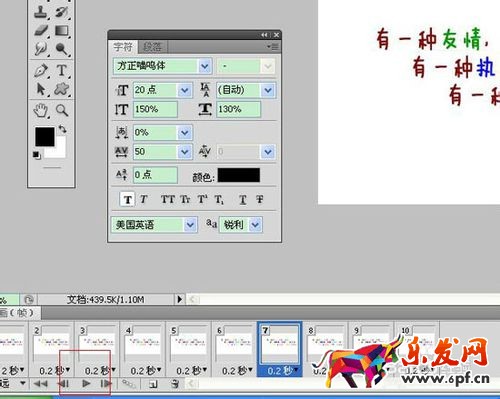Select the Pen tool

(41, 70)
